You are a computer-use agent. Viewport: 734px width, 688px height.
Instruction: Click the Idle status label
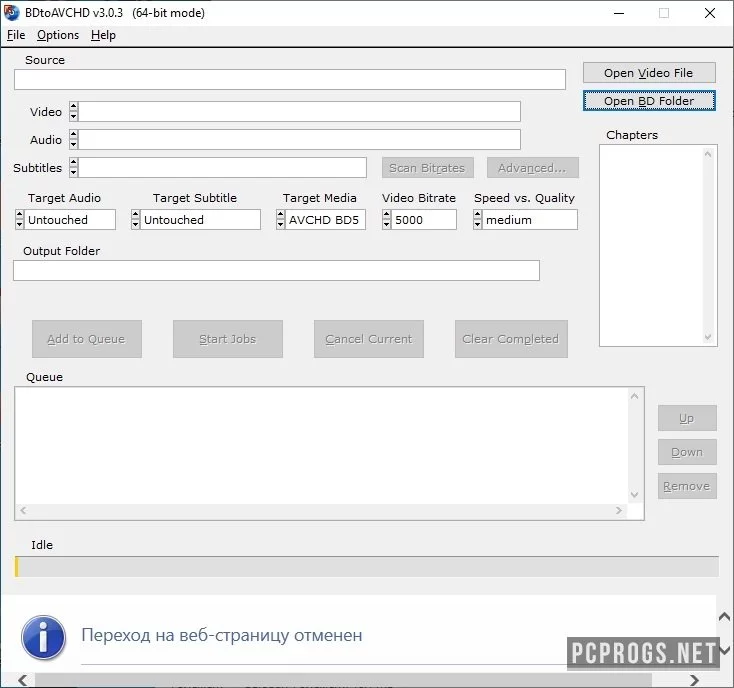[x=42, y=545]
